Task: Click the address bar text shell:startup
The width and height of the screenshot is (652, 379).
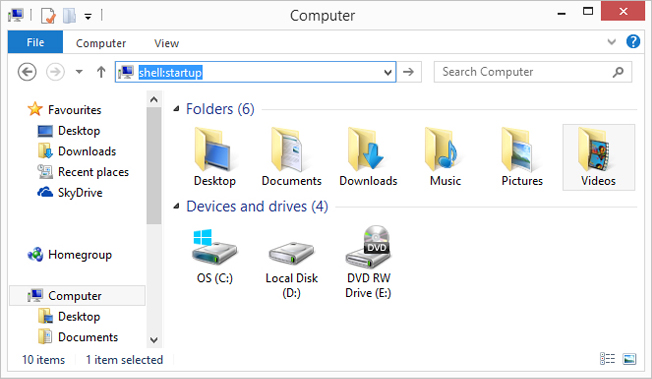Action: (x=170, y=72)
